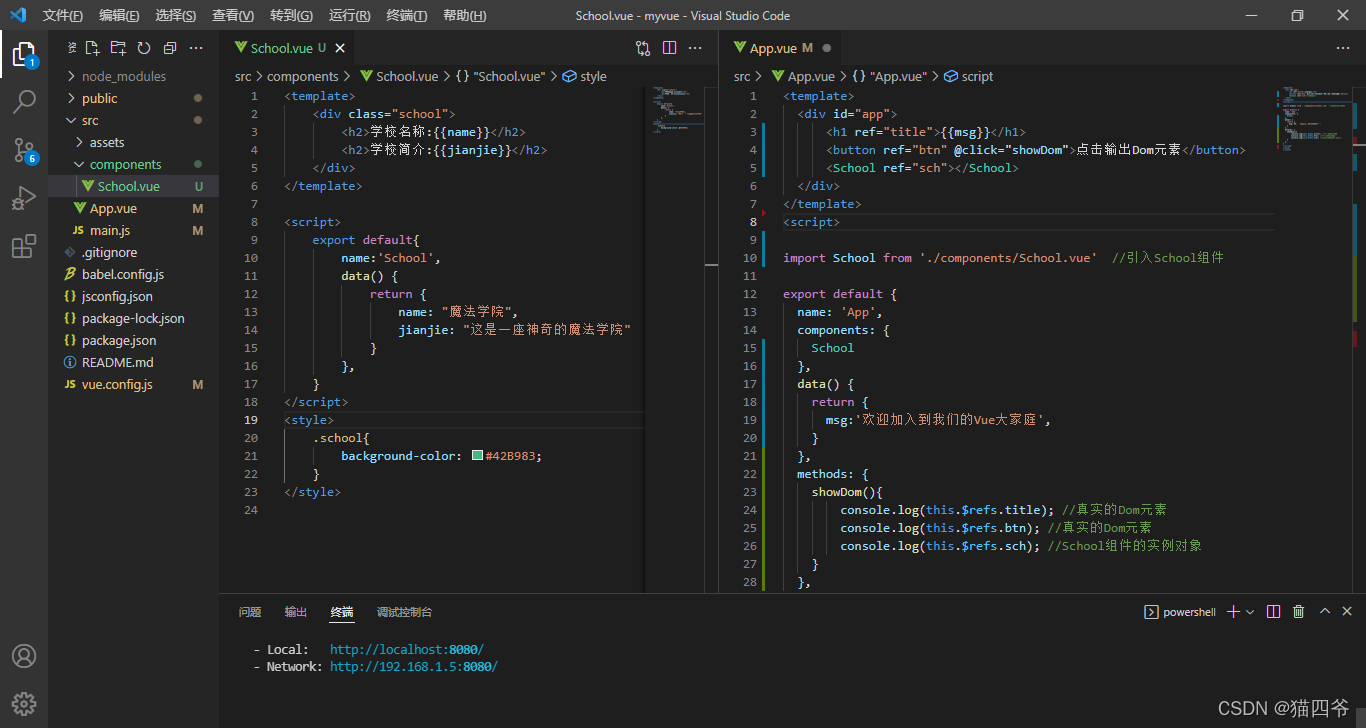Image resolution: width=1366 pixels, height=728 pixels.
Task: Maximize the terminal panel size
Action: pyautogui.click(x=1325, y=612)
